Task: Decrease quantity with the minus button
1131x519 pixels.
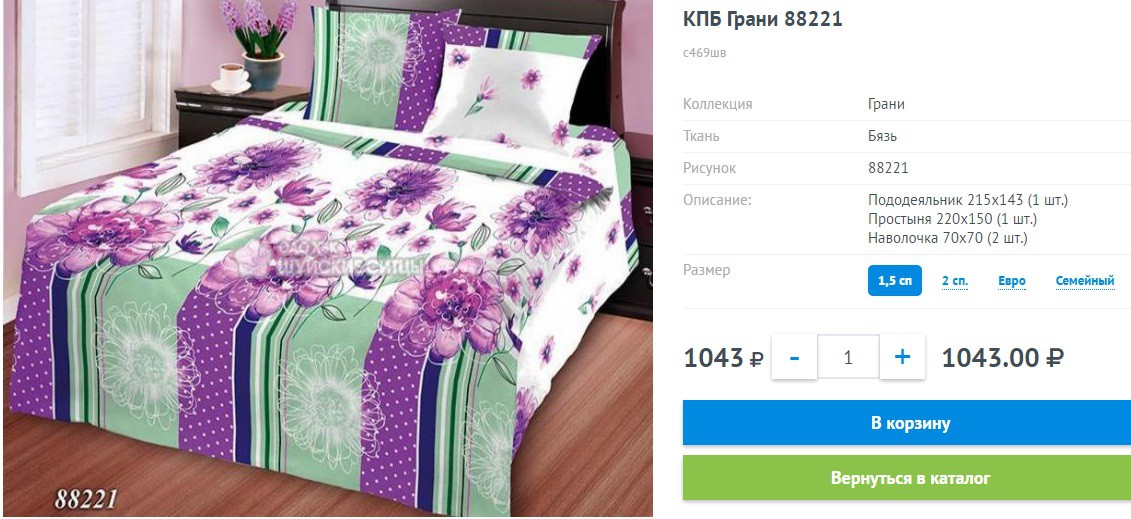Action: (794, 357)
